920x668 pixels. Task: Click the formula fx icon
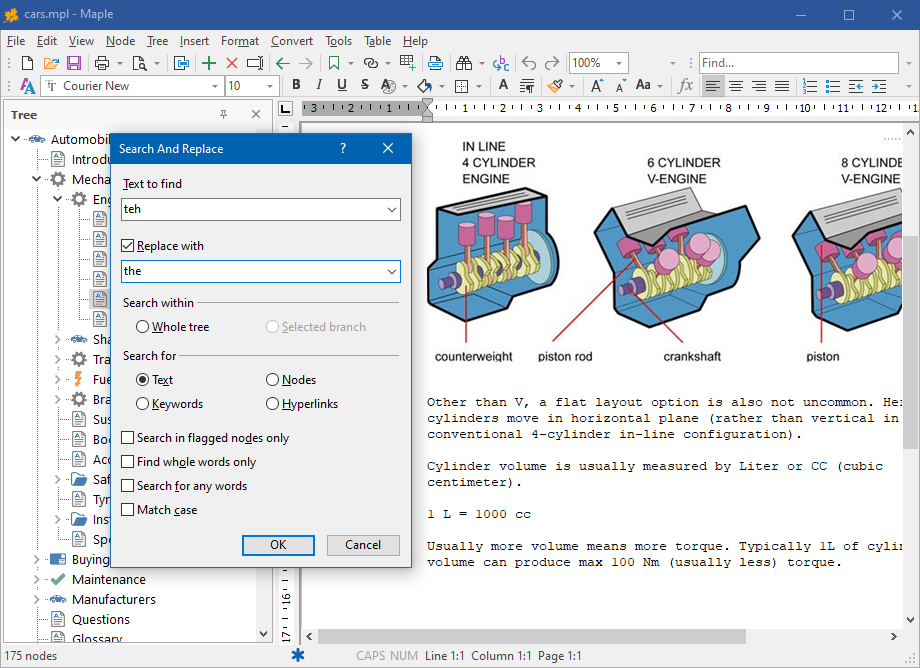tap(685, 86)
